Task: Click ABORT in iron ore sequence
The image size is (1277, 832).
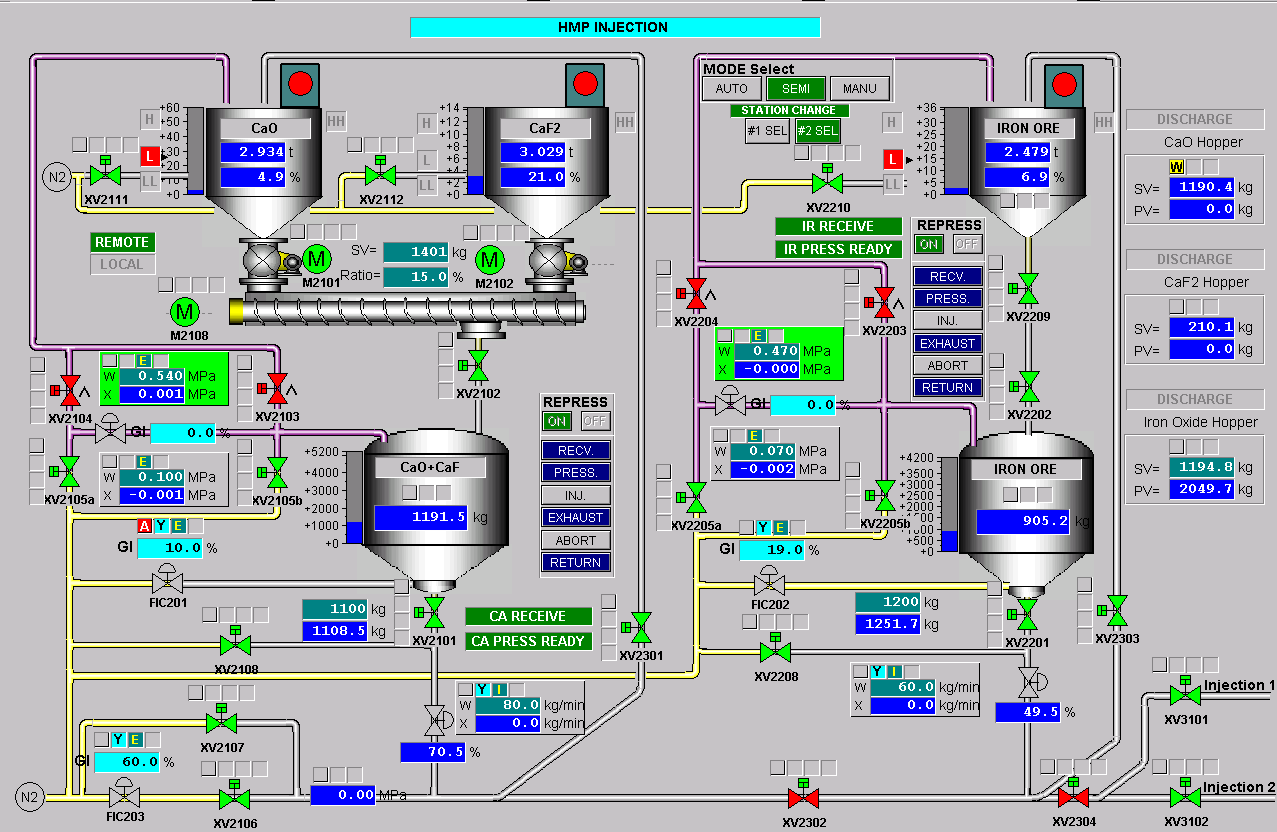Action: pyautogui.click(x=947, y=365)
